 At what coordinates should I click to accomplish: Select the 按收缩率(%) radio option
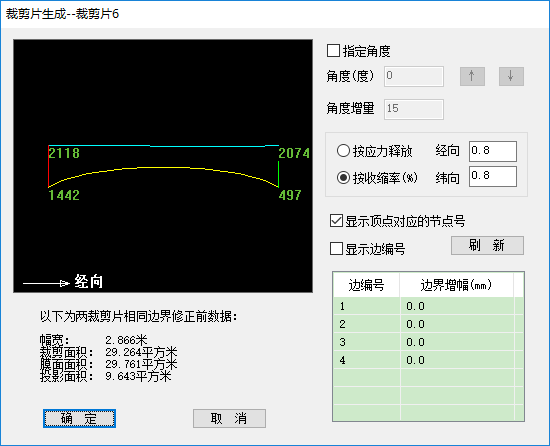click(343, 178)
